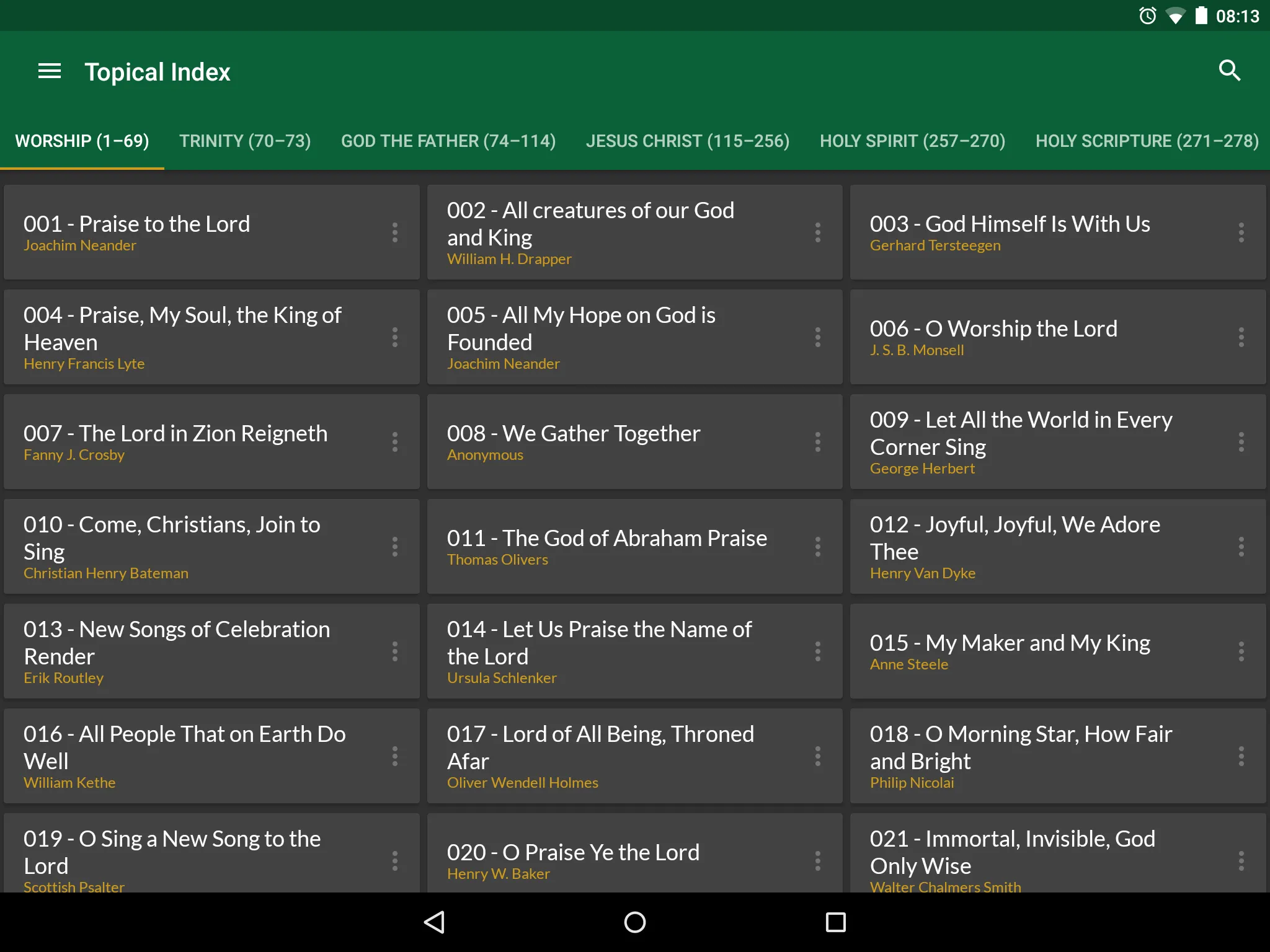Screen dimensions: 1270x952
Task: Open hymn 014 Let Us Praise the Name
Action: [x=635, y=651]
